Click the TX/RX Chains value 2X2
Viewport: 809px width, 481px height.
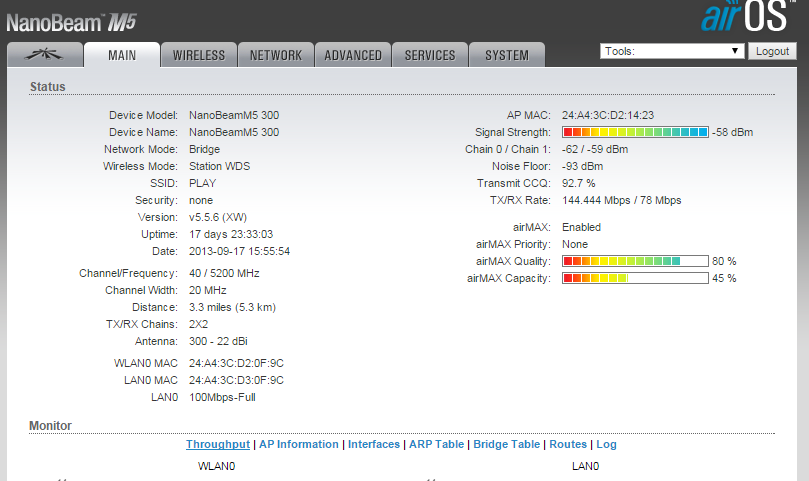(x=198, y=324)
